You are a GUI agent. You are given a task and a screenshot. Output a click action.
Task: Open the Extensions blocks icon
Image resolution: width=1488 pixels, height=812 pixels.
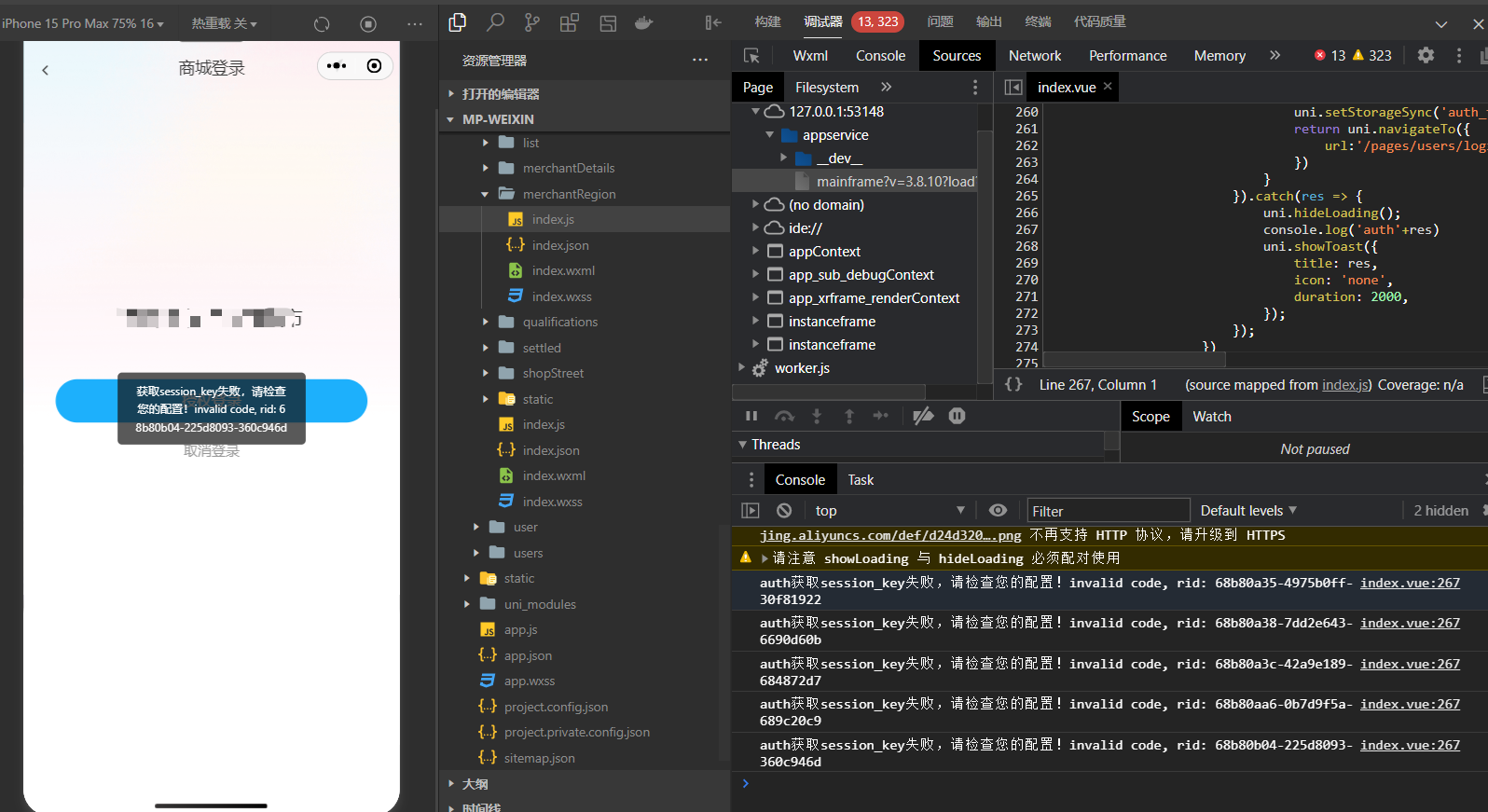pos(570,22)
